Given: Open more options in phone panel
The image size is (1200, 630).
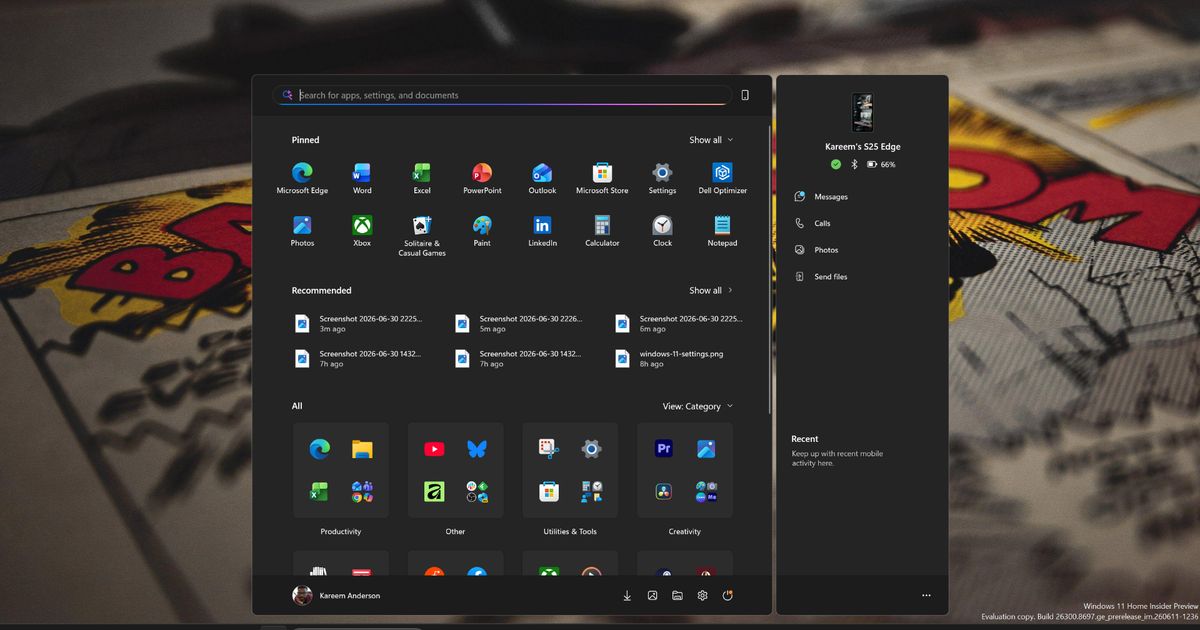Looking at the screenshot, I should coord(926,596).
